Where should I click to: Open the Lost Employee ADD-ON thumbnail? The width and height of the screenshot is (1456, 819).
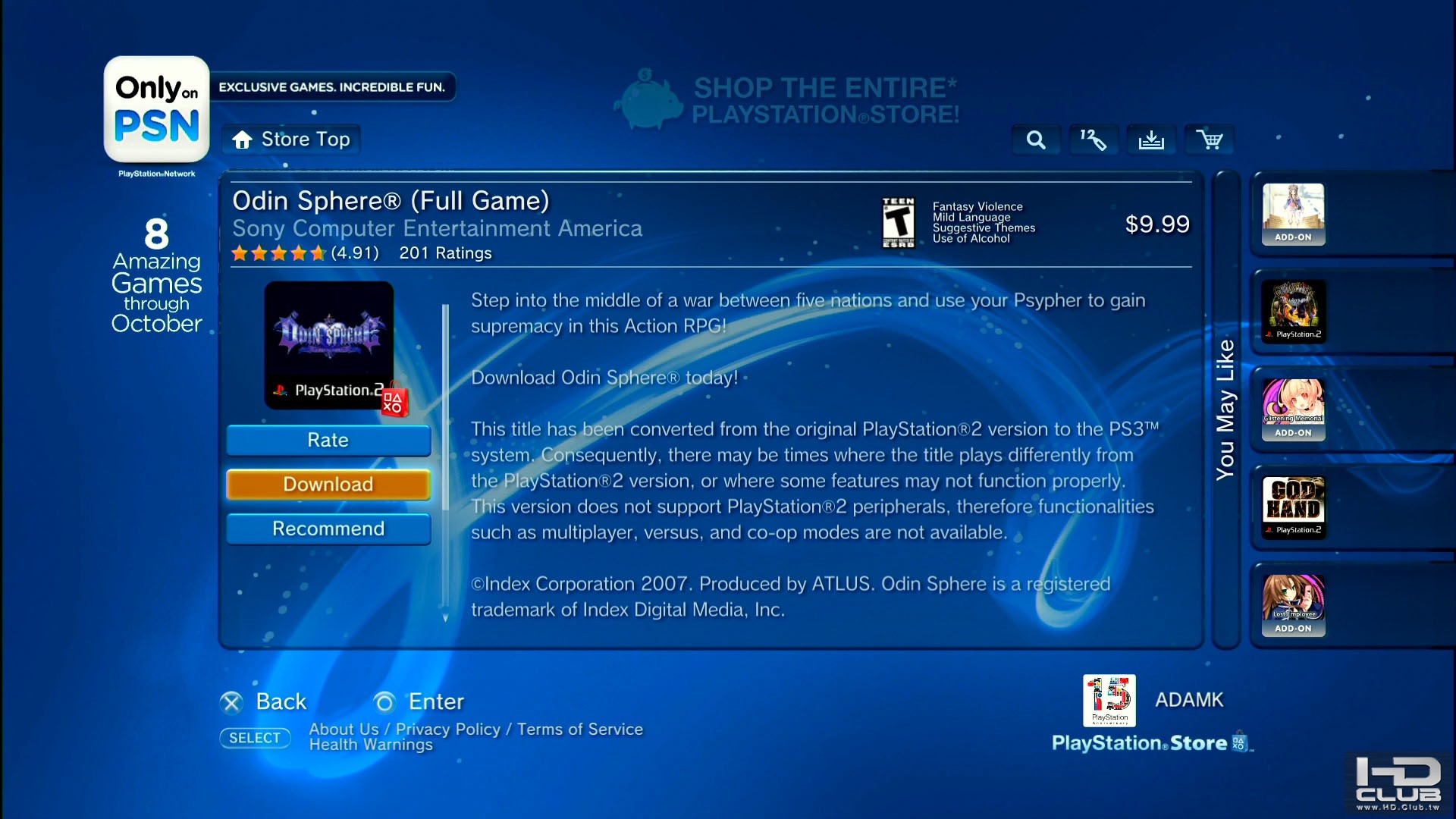[x=1293, y=605]
